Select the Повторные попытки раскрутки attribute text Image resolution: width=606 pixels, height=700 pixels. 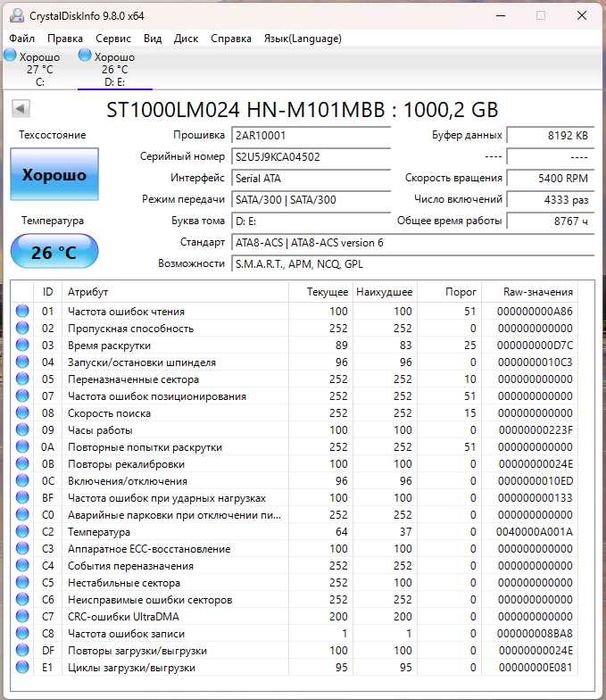coord(145,447)
